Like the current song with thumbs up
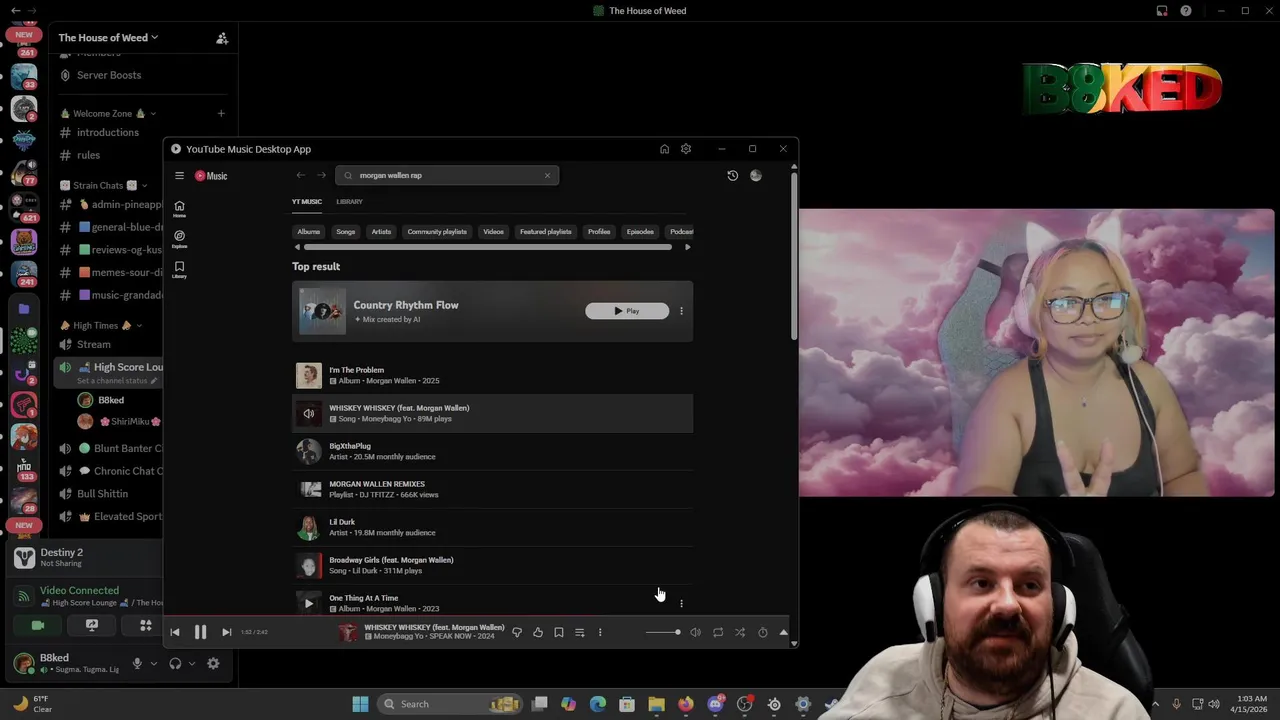 point(538,632)
